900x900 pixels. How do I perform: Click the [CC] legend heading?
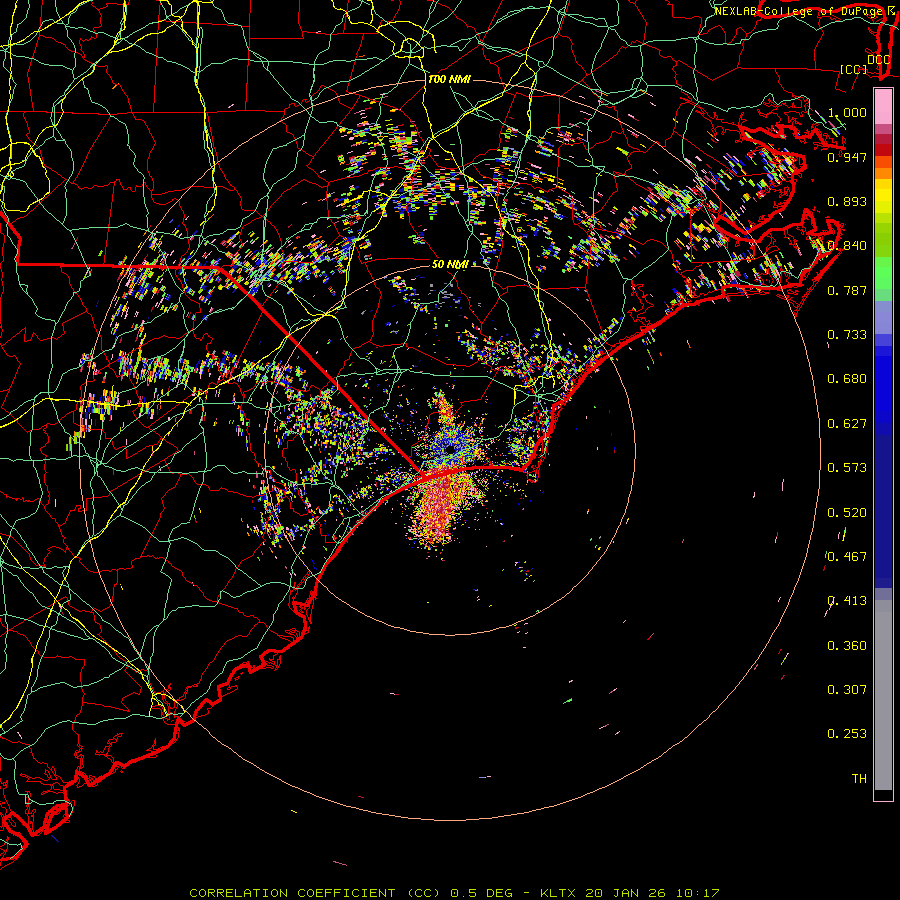[x=854, y=69]
